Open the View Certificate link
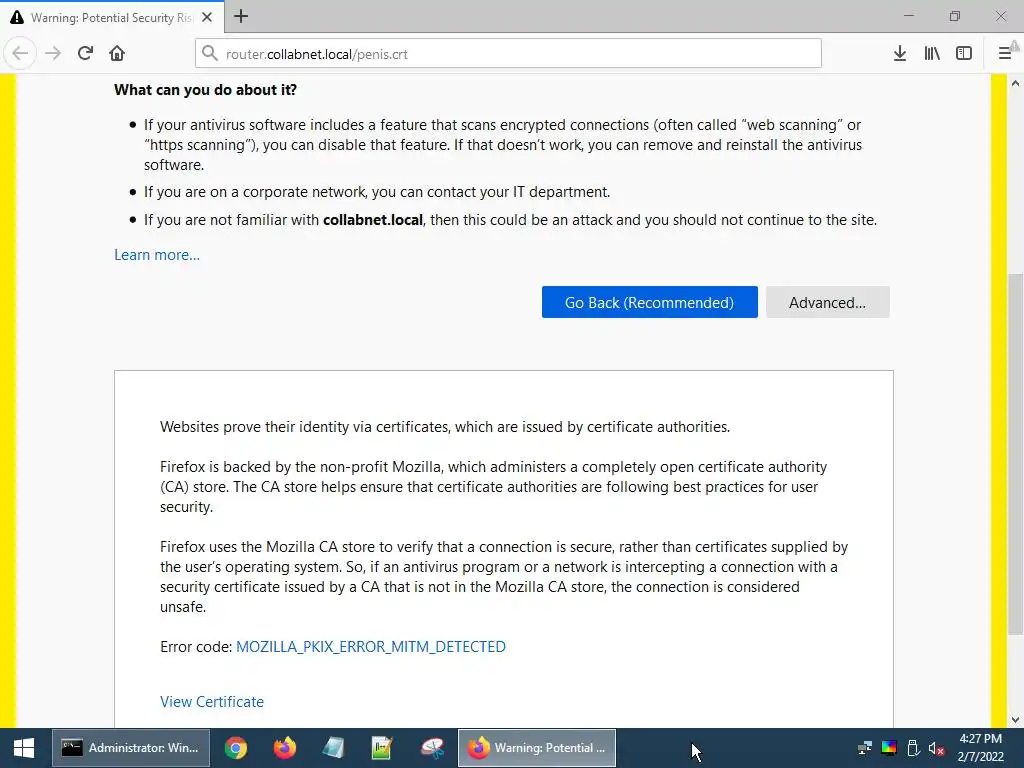Viewport: 1024px width, 768px height. point(212,701)
